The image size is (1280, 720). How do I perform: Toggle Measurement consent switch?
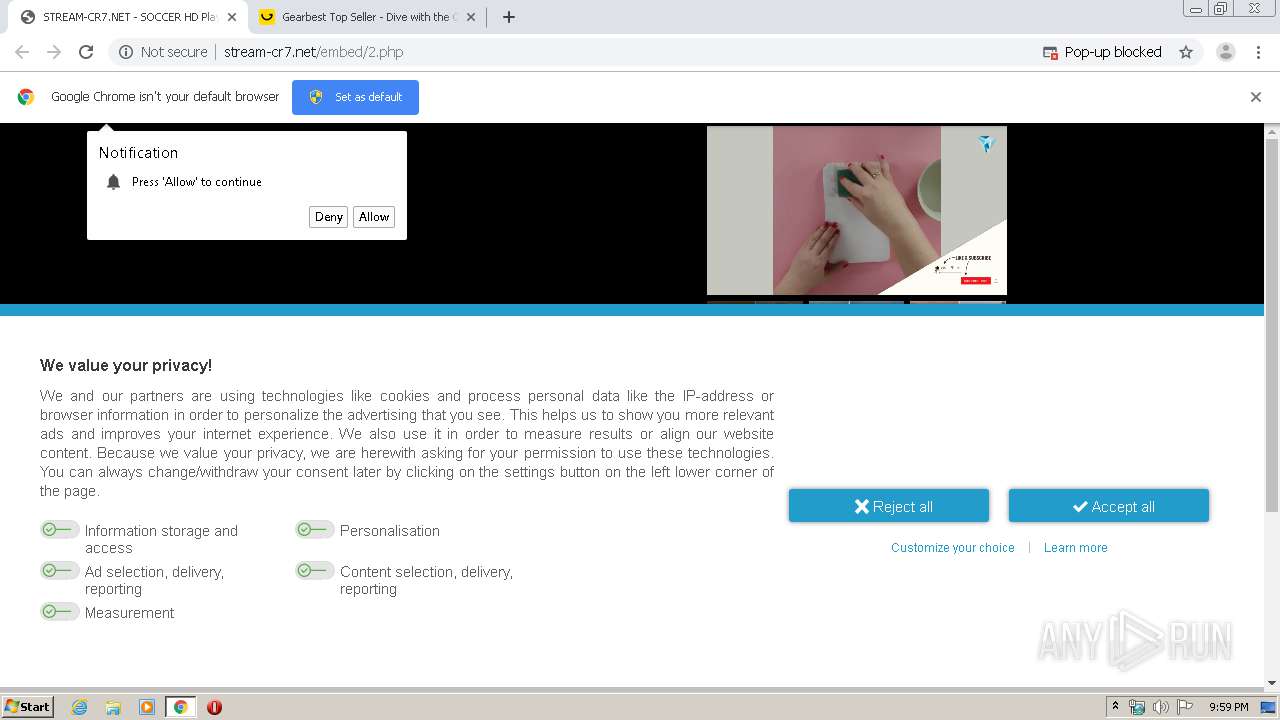click(59, 612)
